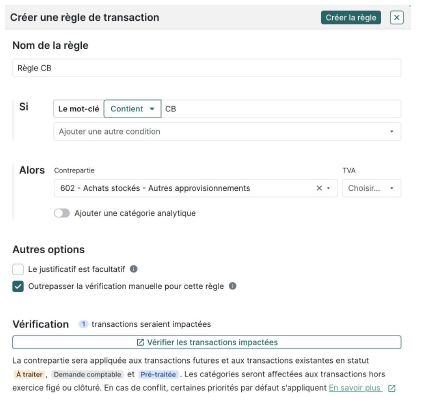The width and height of the screenshot is (429, 404).
Task: Click the Créer la règle button
Action: [x=351, y=18]
